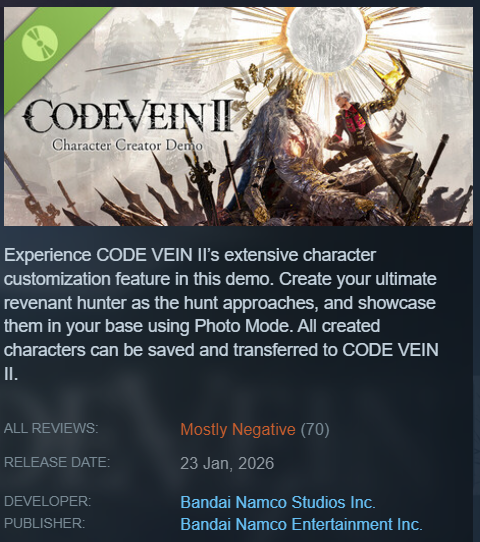Open Bandai Namco Entertainment Inc. publisher page
Image resolution: width=480 pixels, height=542 pixels.
click(301, 524)
